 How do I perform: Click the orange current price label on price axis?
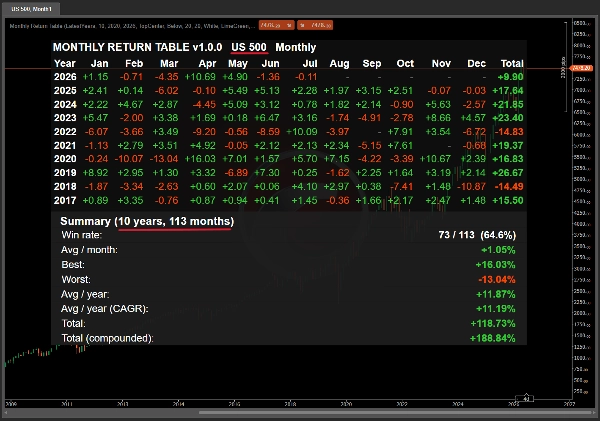coord(582,68)
